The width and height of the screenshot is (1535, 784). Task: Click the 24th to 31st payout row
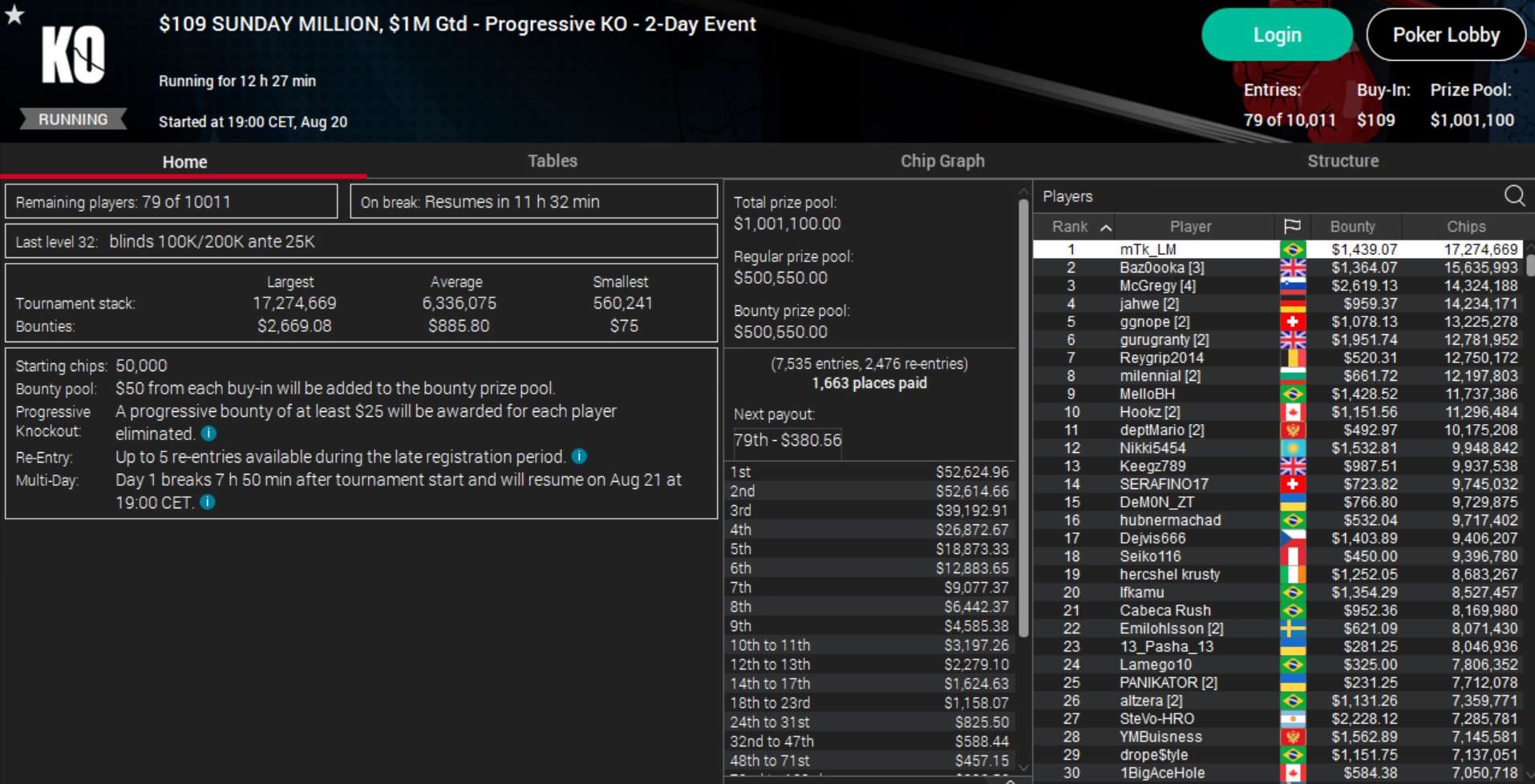pos(870,722)
